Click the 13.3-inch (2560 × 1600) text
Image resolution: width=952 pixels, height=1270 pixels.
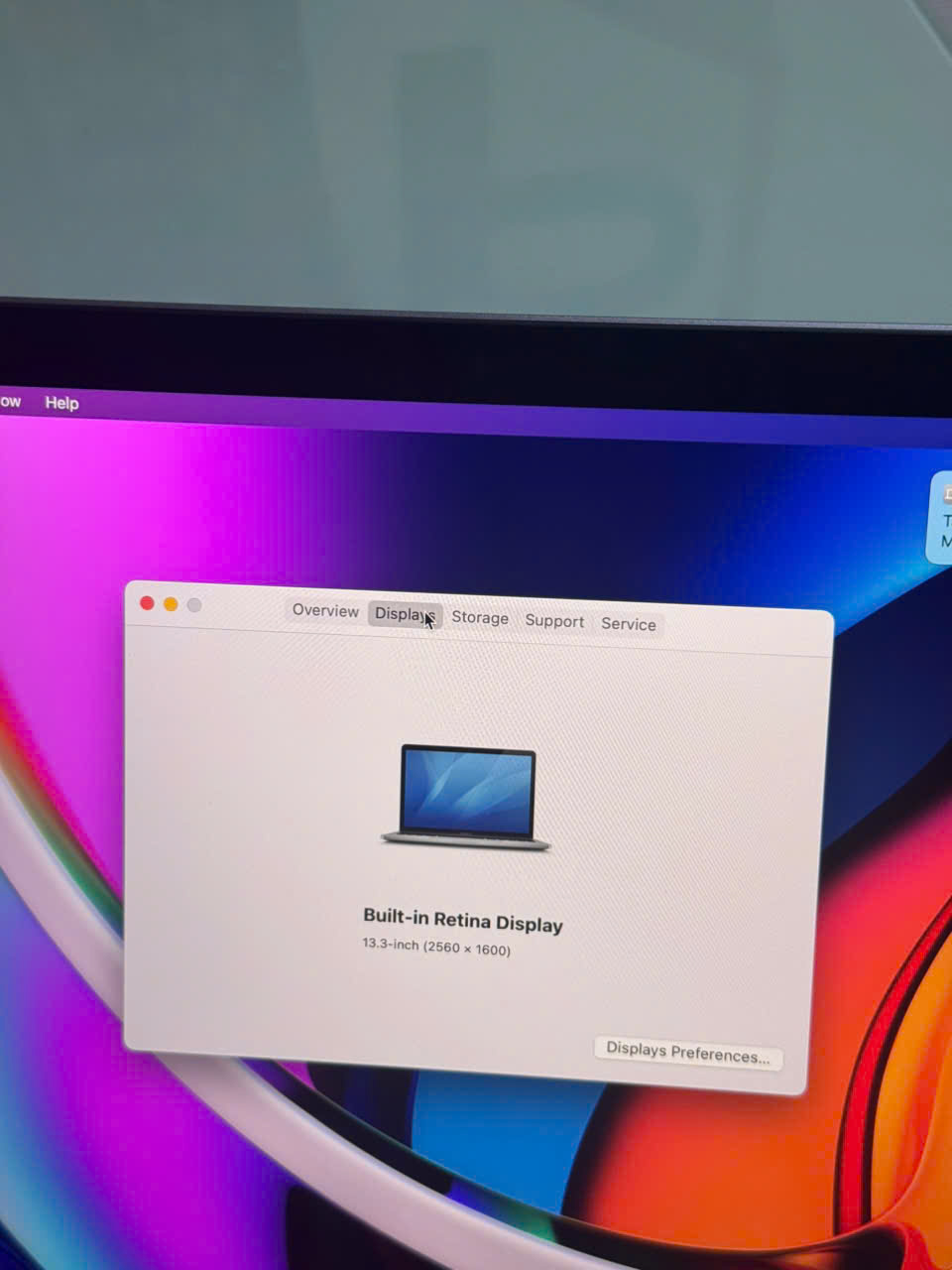pos(436,947)
